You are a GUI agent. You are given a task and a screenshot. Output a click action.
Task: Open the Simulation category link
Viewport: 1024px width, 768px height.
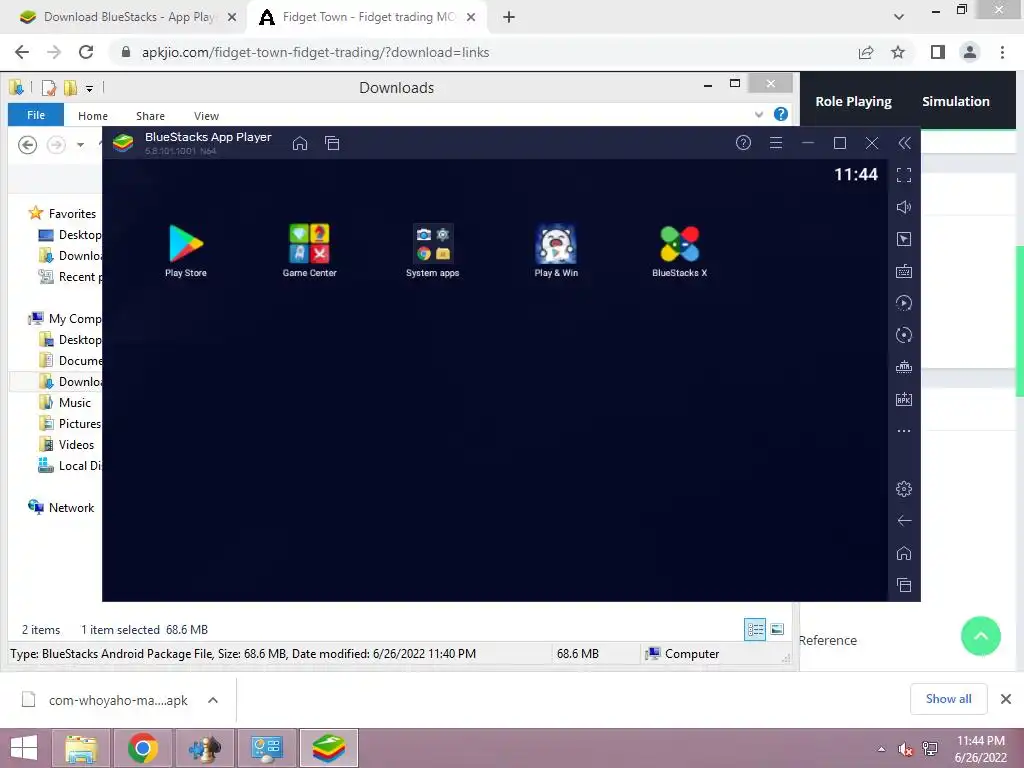coord(955,101)
